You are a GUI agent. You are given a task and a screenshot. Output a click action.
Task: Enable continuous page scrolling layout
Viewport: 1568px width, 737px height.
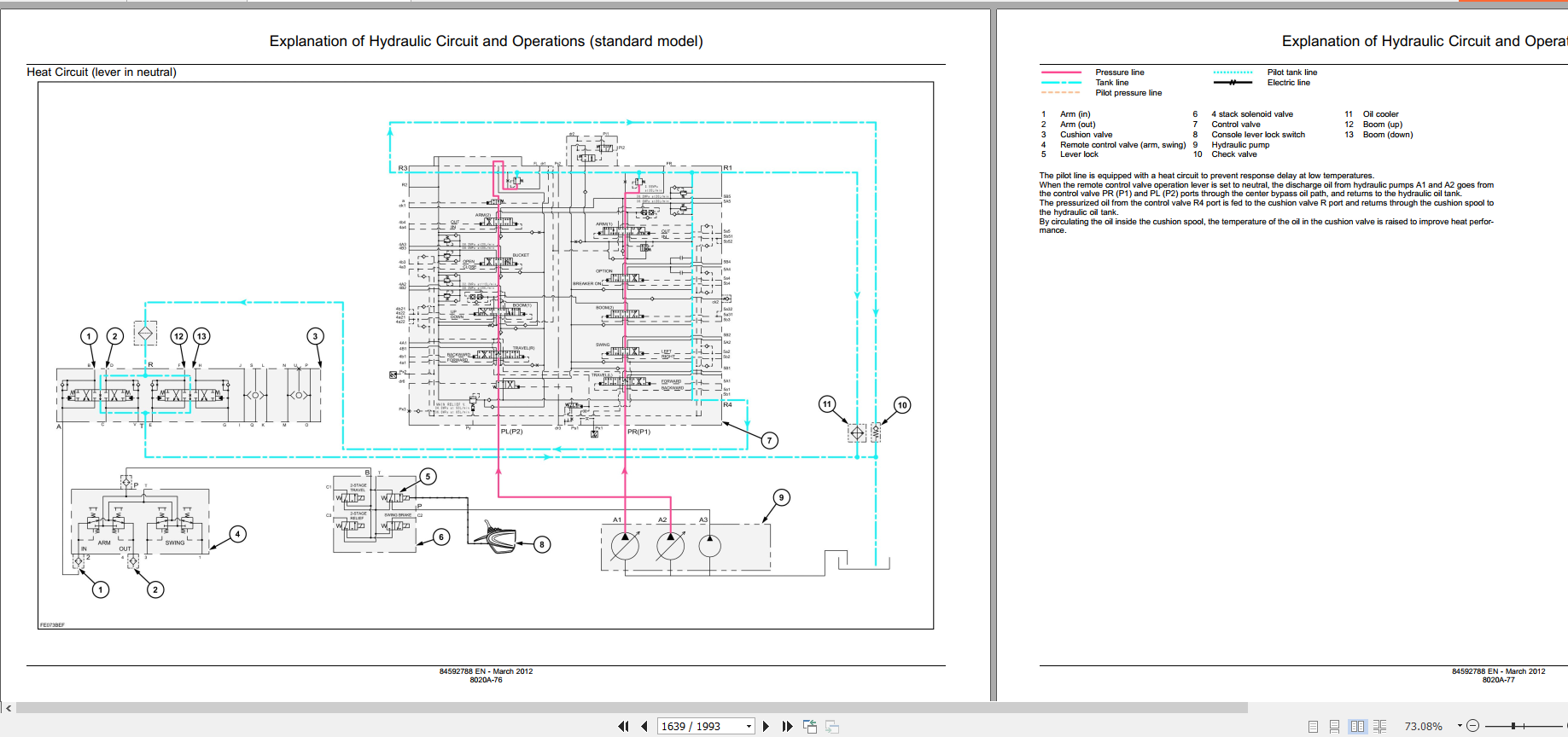(x=1334, y=727)
